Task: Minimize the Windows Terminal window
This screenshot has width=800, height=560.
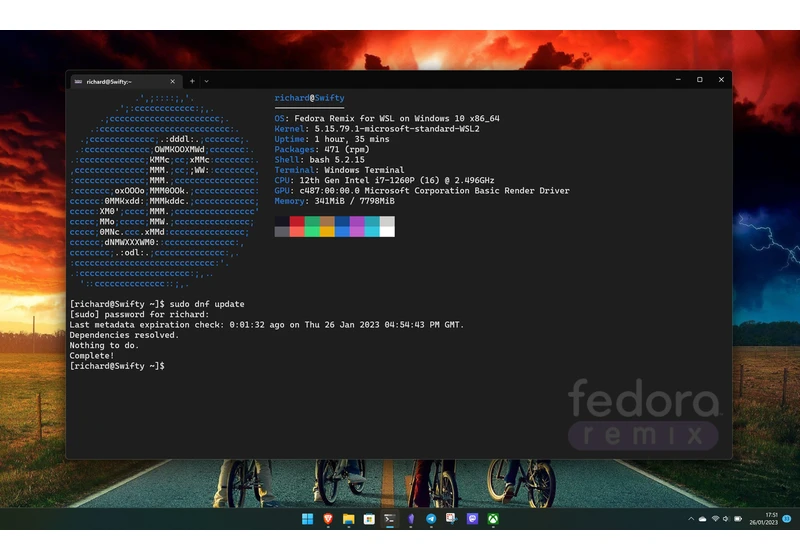Action: pyautogui.click(x=678, y=80)
